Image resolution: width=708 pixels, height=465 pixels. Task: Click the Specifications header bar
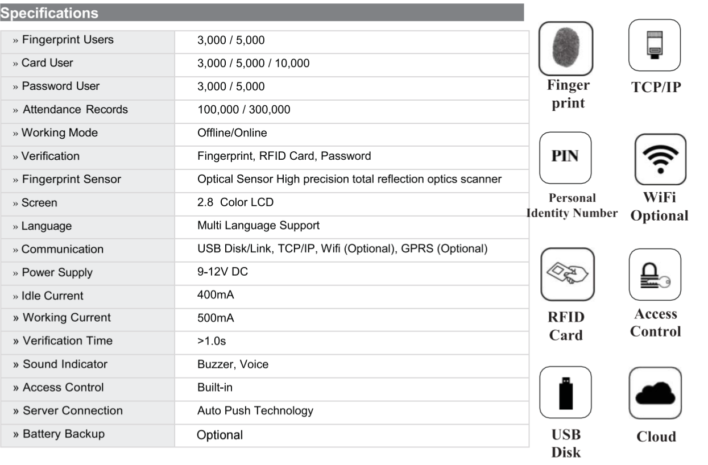262,13
